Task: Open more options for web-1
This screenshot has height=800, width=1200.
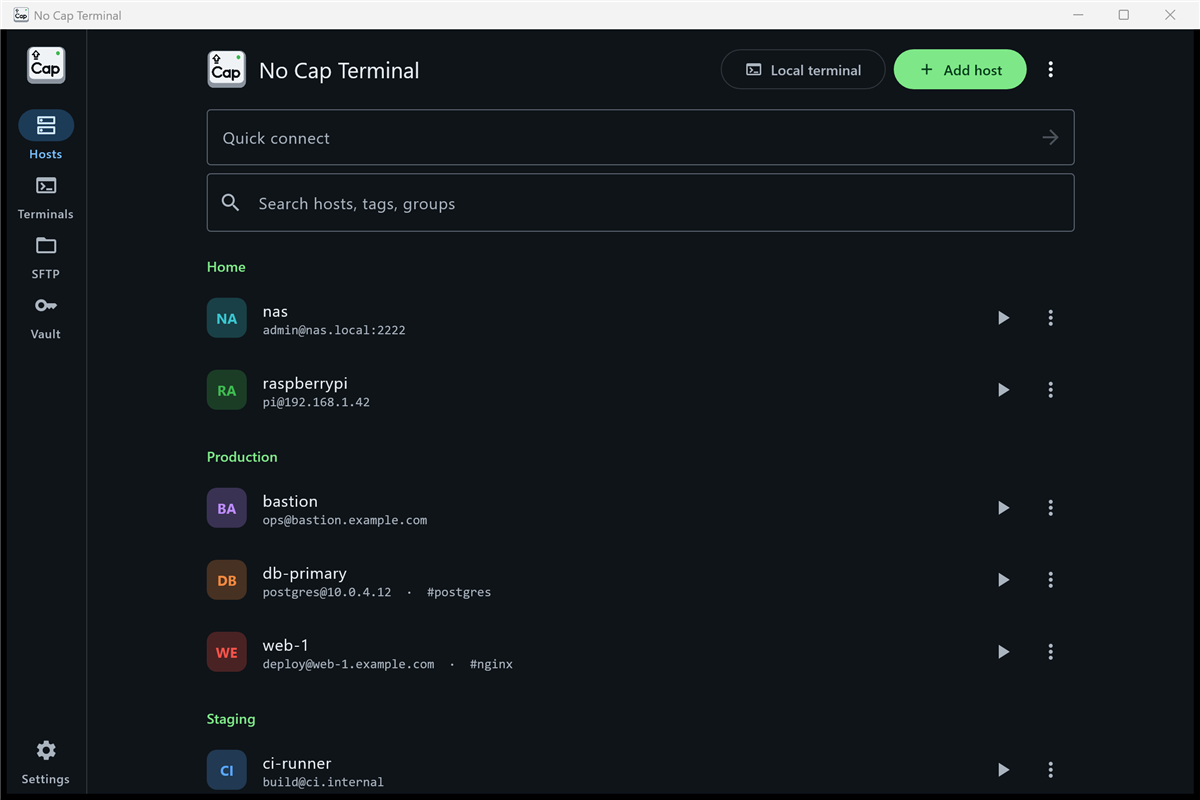Action: [1050, 652]
